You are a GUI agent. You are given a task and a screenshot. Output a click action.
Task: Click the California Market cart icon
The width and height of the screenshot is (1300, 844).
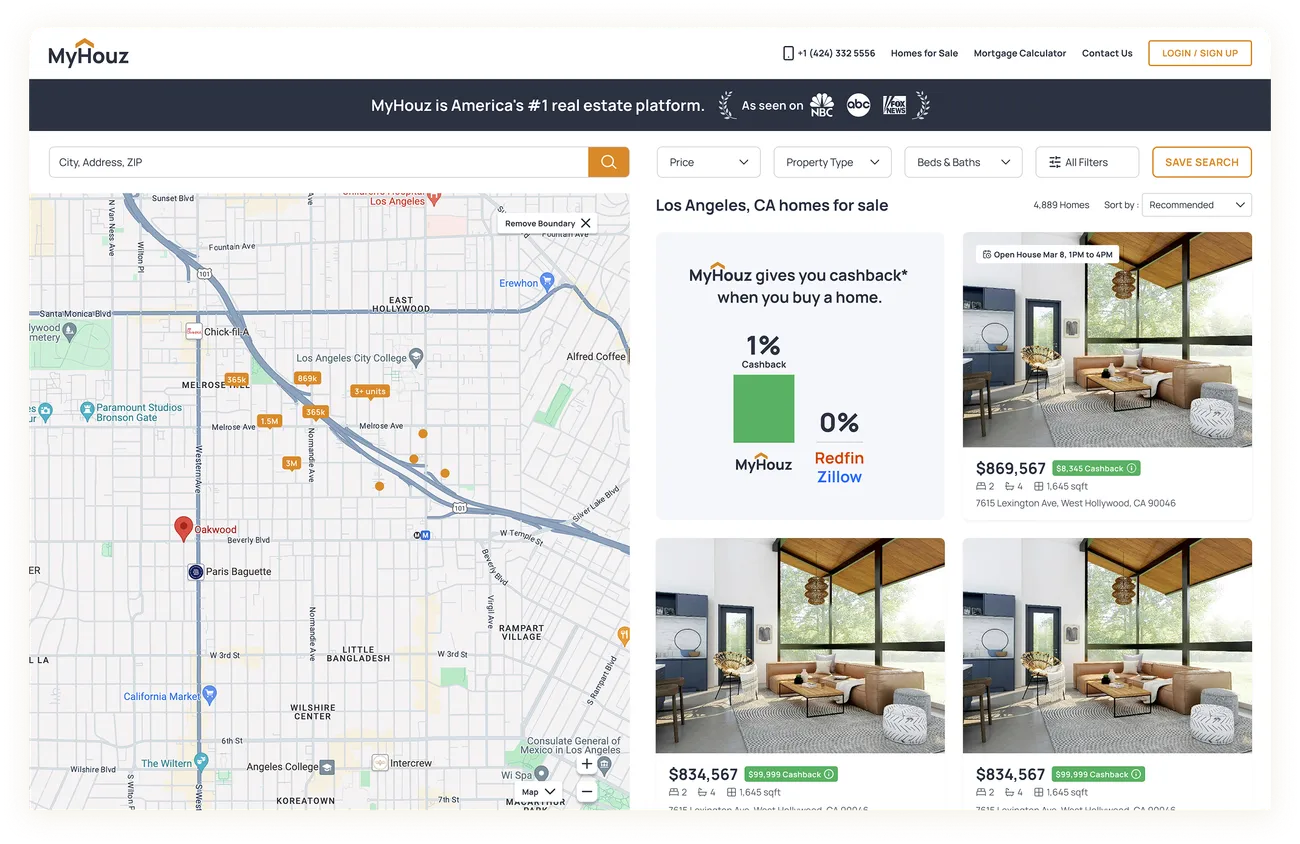[x=210, y=694]
